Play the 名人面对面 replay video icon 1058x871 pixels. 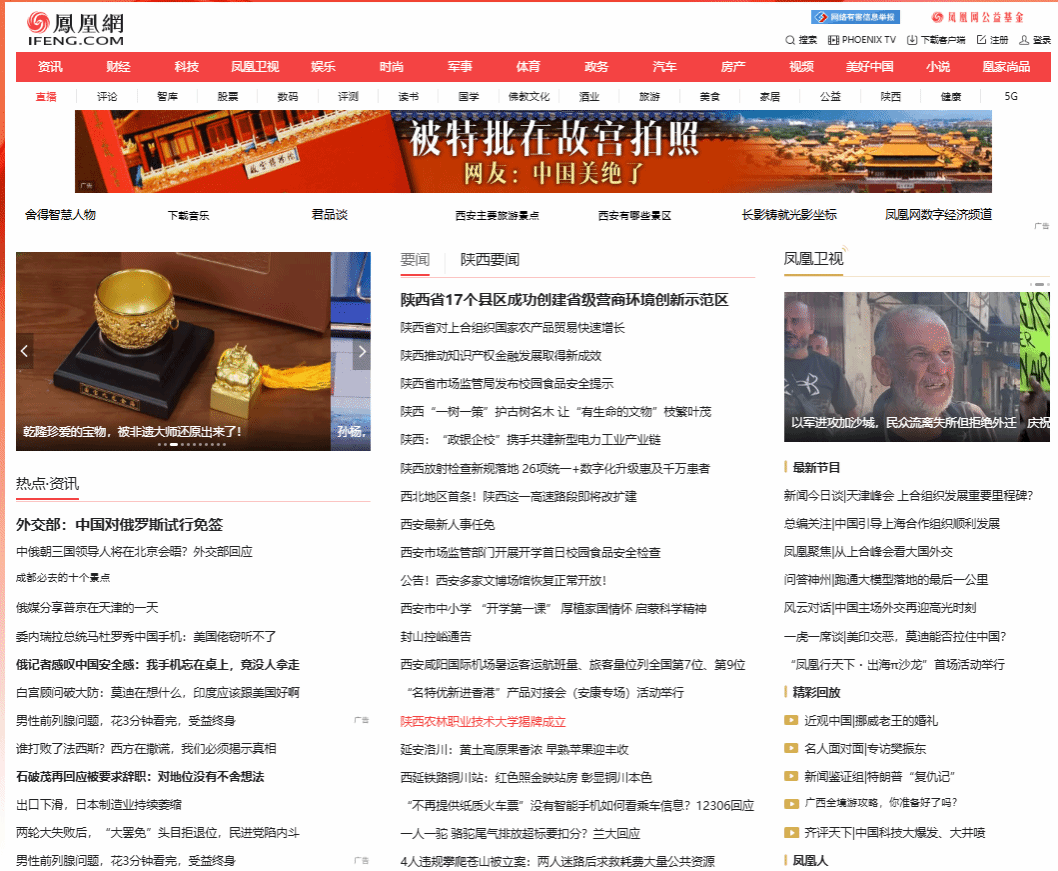791,748
